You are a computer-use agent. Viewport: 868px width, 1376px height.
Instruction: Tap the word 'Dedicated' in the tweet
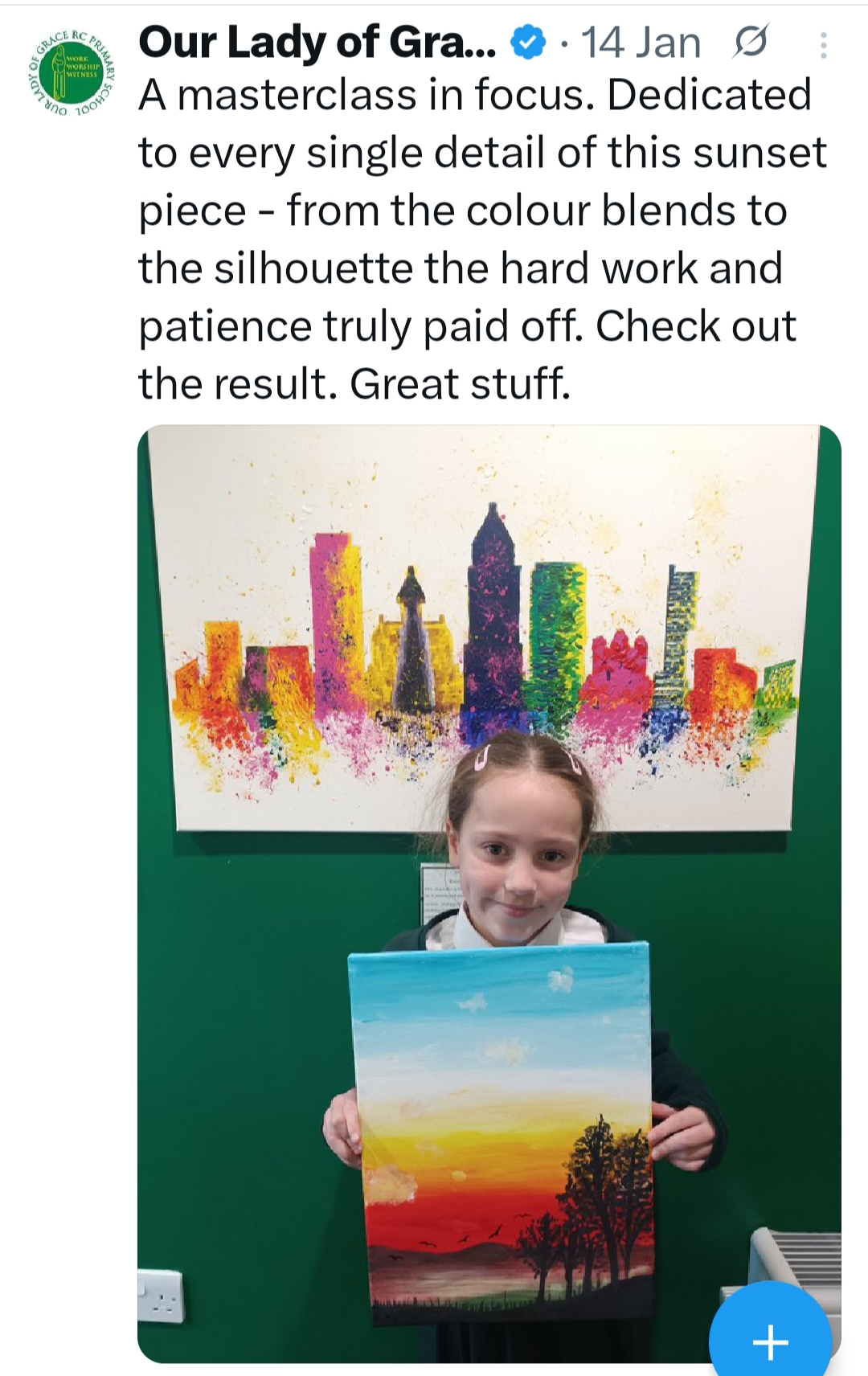(709, 95)
